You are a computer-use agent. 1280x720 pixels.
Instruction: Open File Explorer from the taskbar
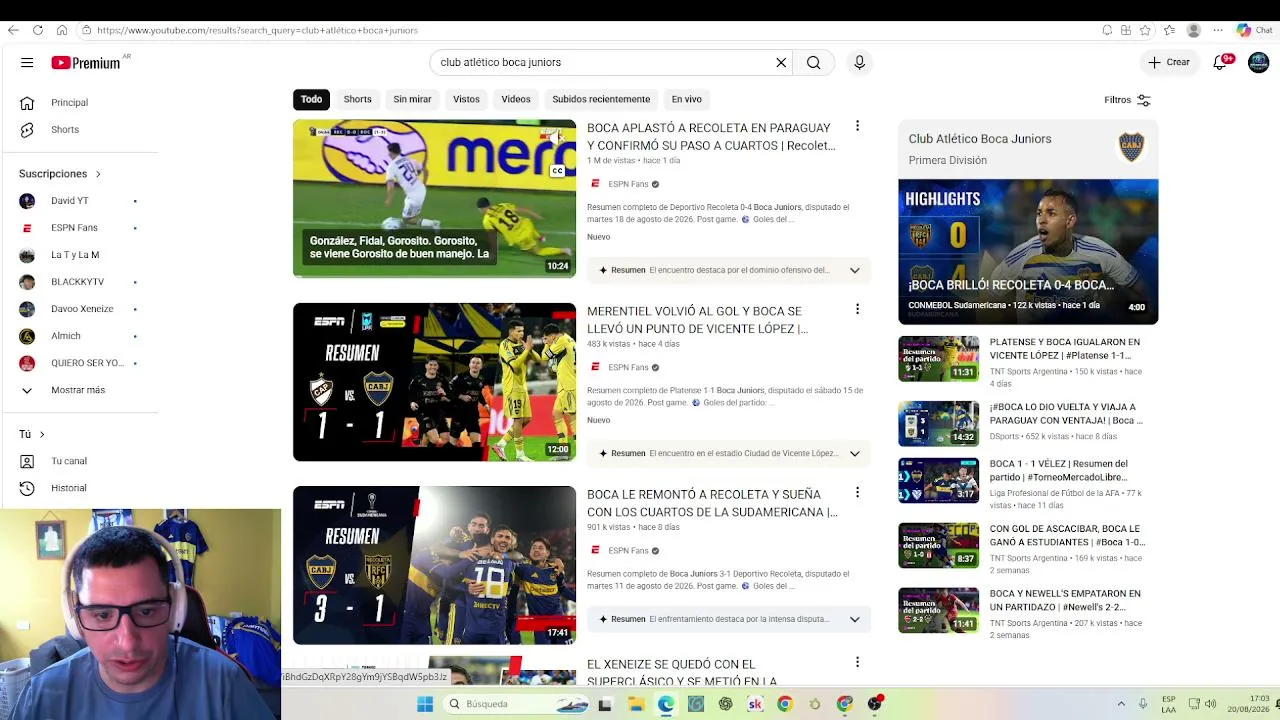point(636,704)
